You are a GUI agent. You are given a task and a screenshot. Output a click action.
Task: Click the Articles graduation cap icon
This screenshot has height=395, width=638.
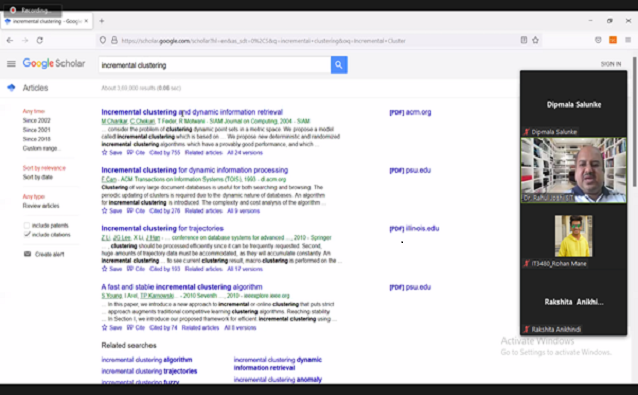pos(11,87)
